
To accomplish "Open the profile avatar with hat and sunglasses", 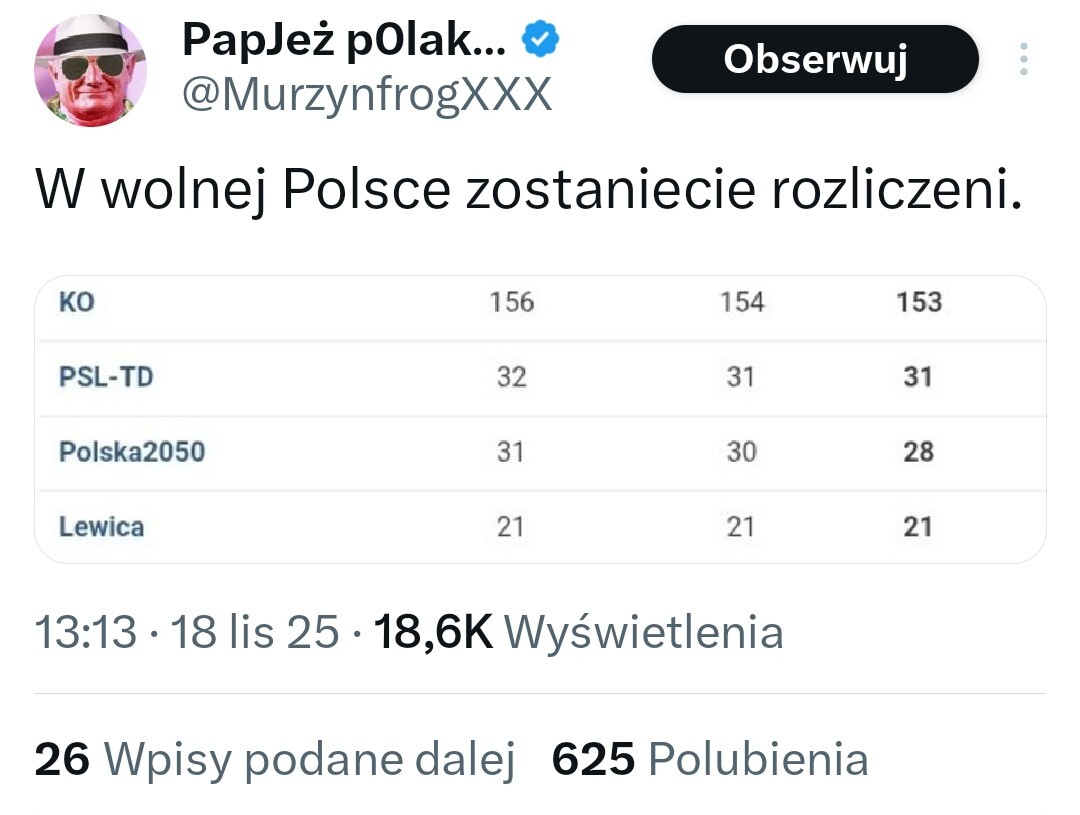I will click(91, 70).
